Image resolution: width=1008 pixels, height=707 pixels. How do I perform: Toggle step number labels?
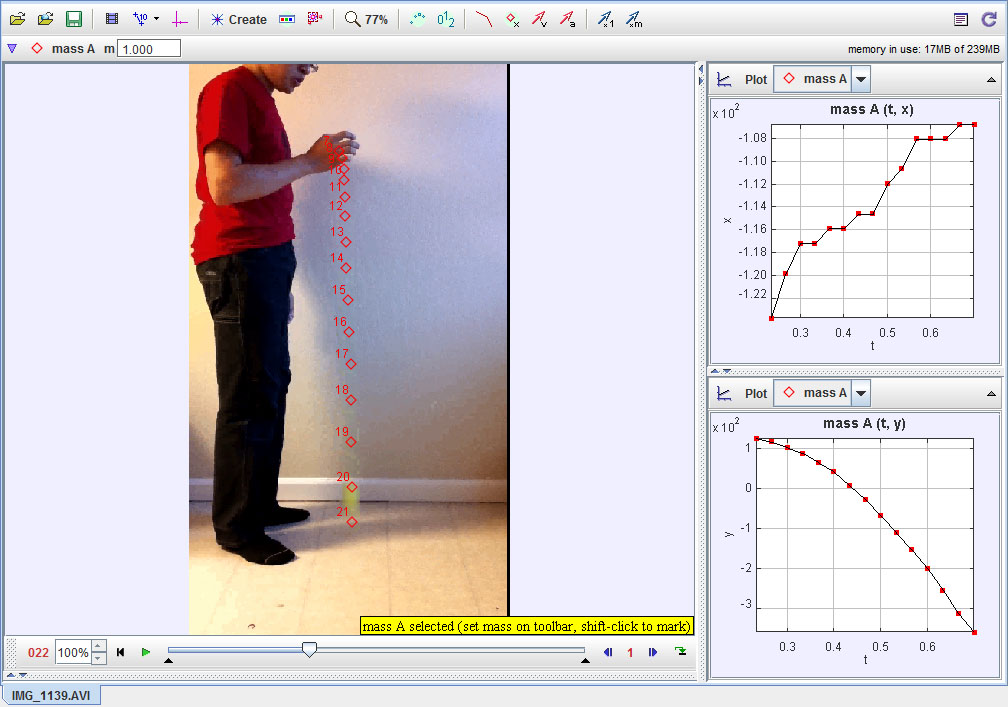pyautogui.click(x=448, y=18)
